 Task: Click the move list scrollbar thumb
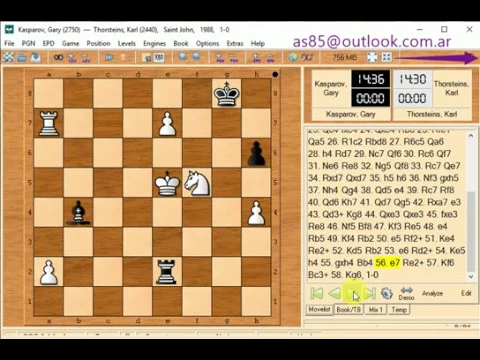click(471, 232)
